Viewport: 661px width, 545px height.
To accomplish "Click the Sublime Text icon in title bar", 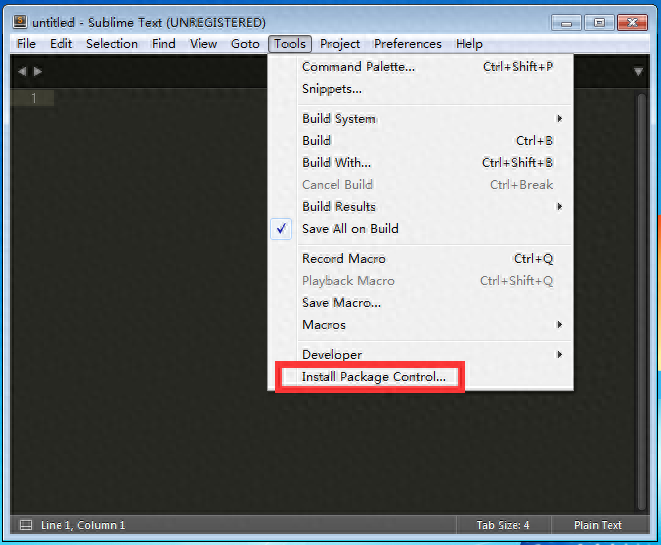I will 20,21.
